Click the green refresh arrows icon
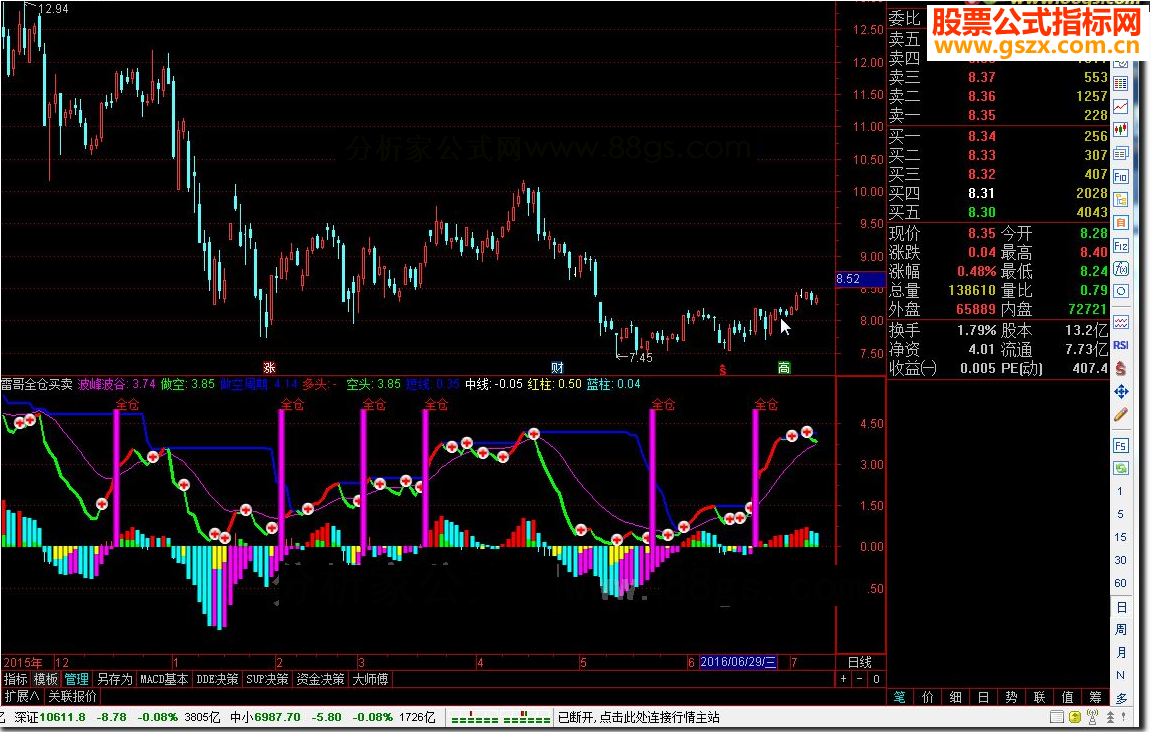Viewport: 1154px width, 732px height. [x=1121, y=468]
